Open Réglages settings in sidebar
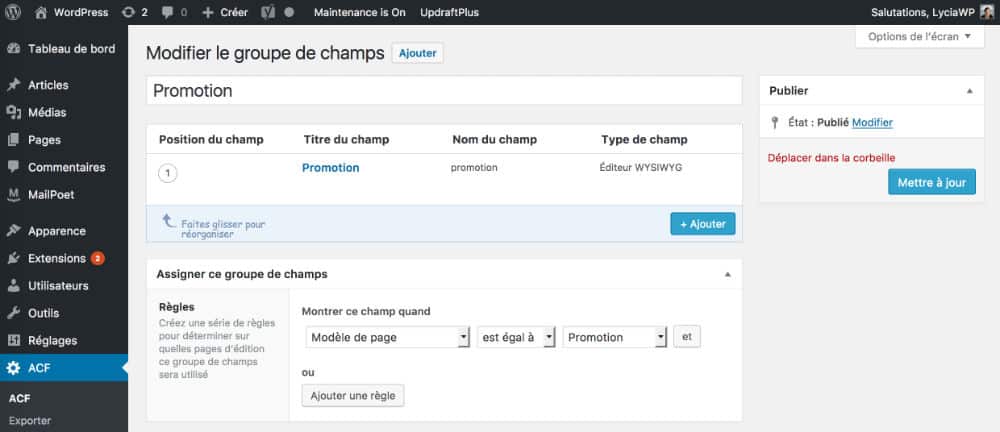This screenshot has height=432, width=1000. [52, 340]
